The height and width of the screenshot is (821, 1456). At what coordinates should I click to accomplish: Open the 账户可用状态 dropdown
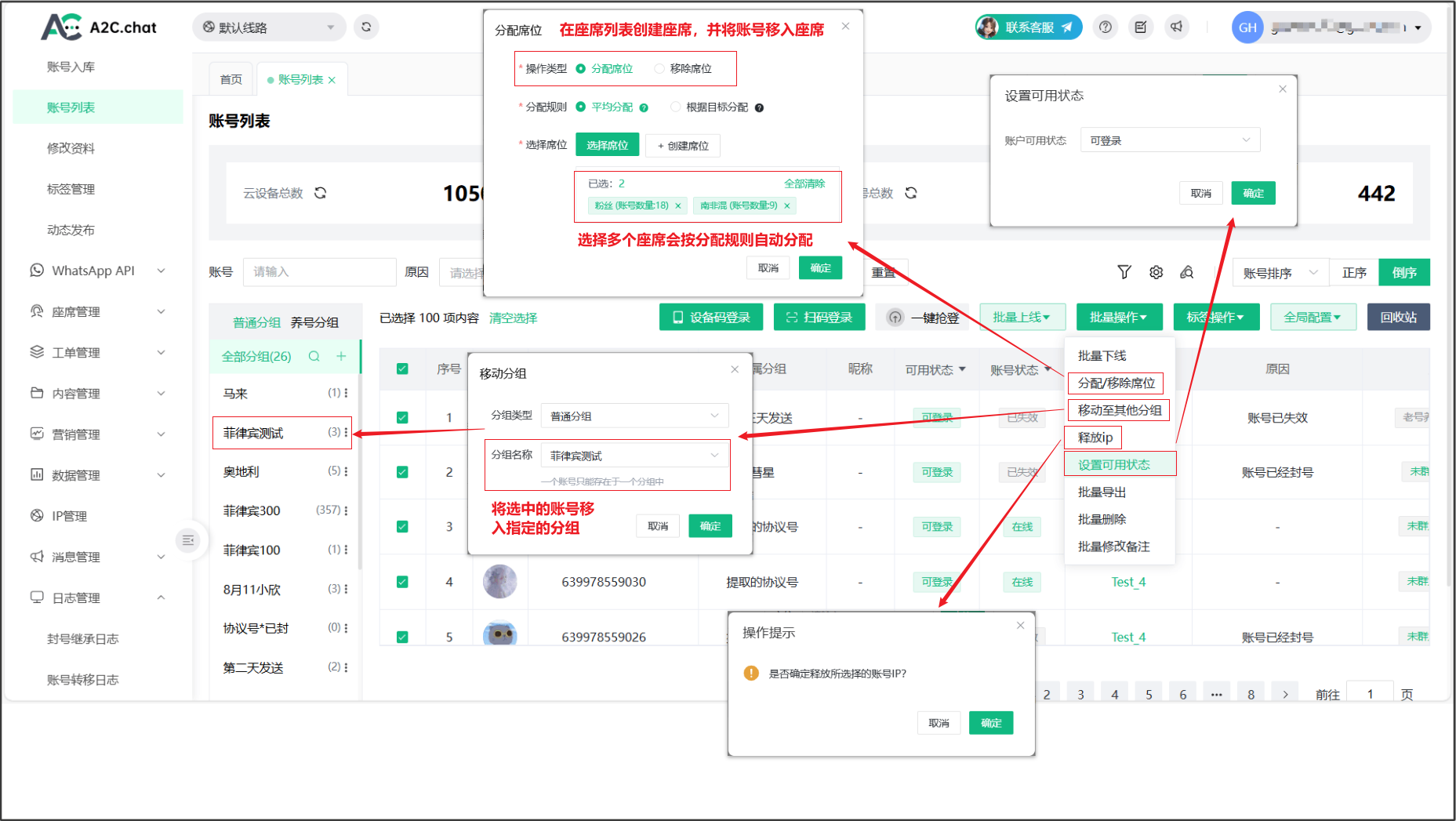pyautogui.click(x=1169, y=140)
